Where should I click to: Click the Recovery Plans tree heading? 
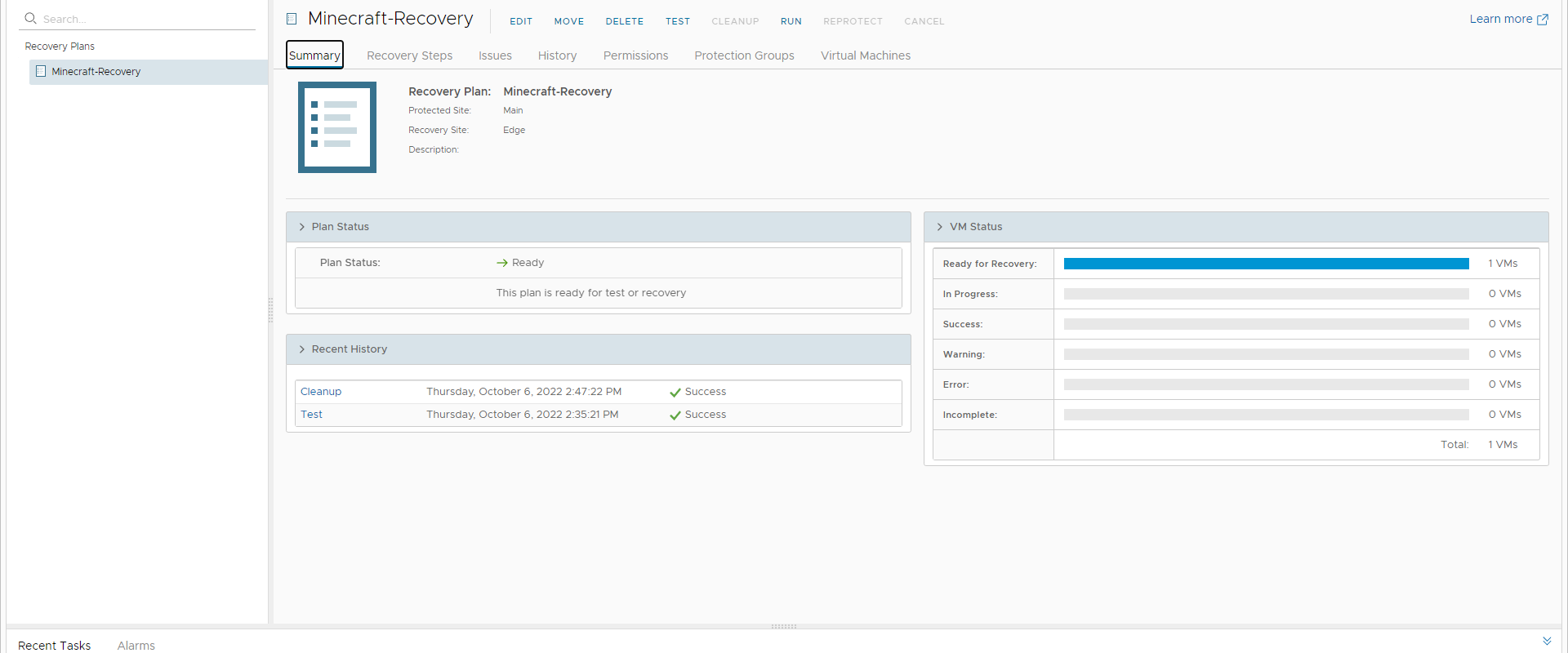[x=60, y=47]
